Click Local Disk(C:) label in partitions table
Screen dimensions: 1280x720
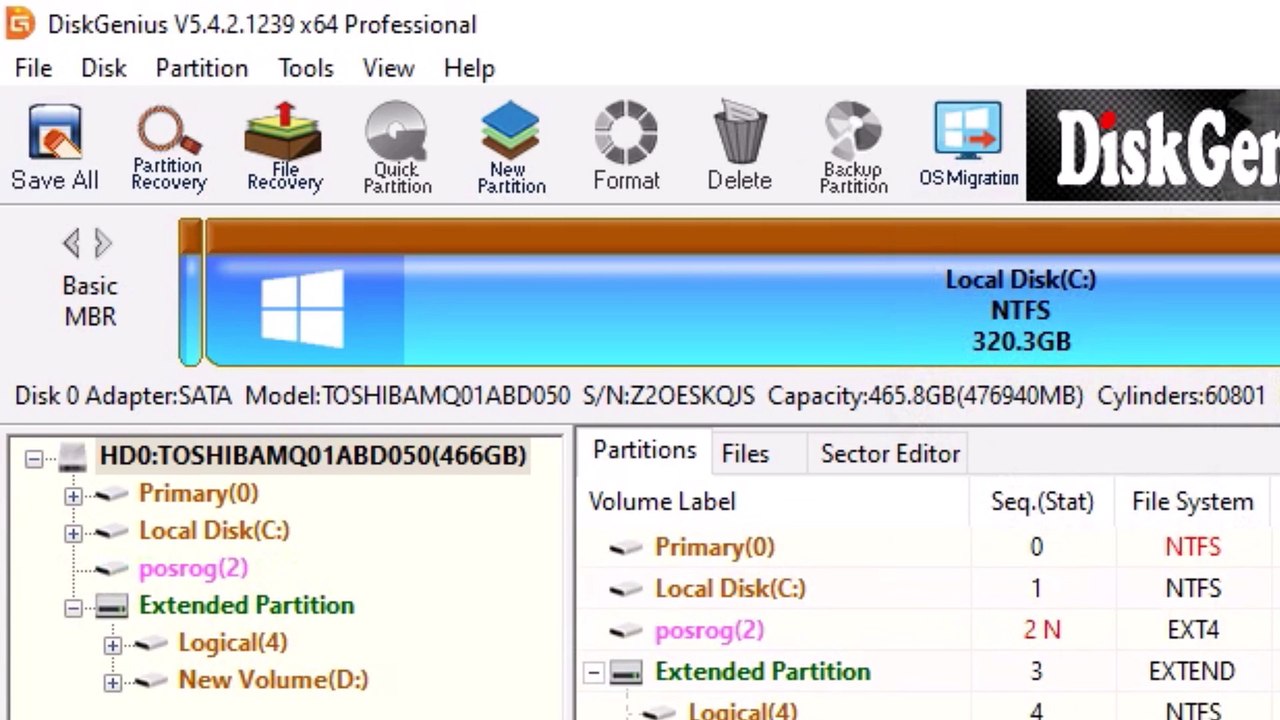[x=730, y=589]
